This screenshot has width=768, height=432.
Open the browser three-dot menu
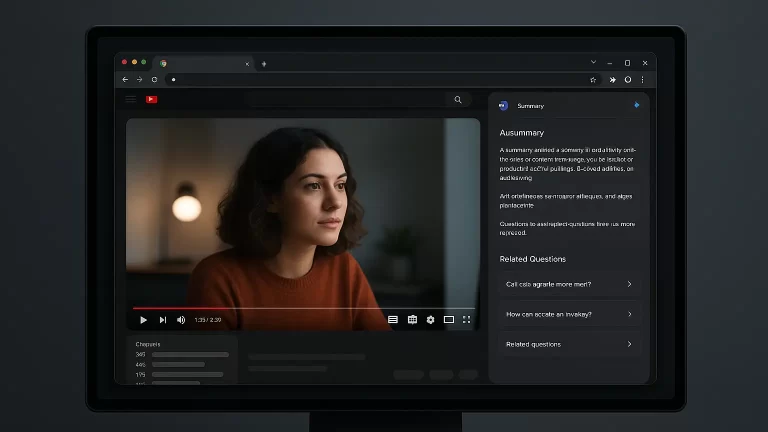coord(643,79)
